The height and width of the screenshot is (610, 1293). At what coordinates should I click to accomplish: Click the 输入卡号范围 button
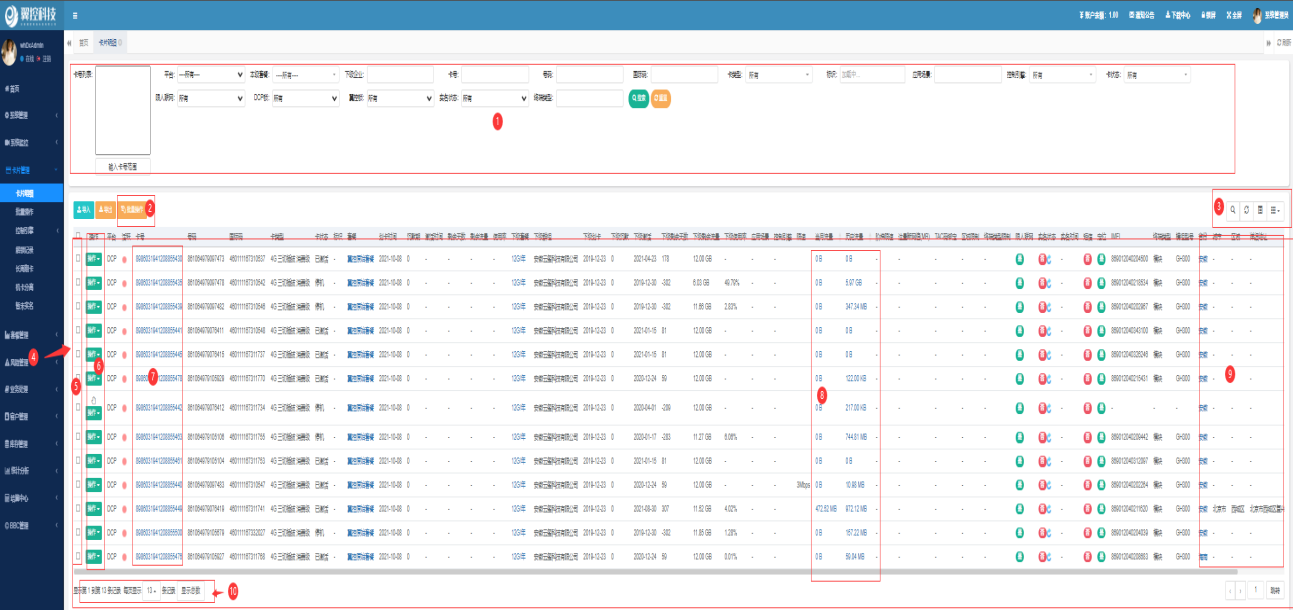(x=122, y=167)
